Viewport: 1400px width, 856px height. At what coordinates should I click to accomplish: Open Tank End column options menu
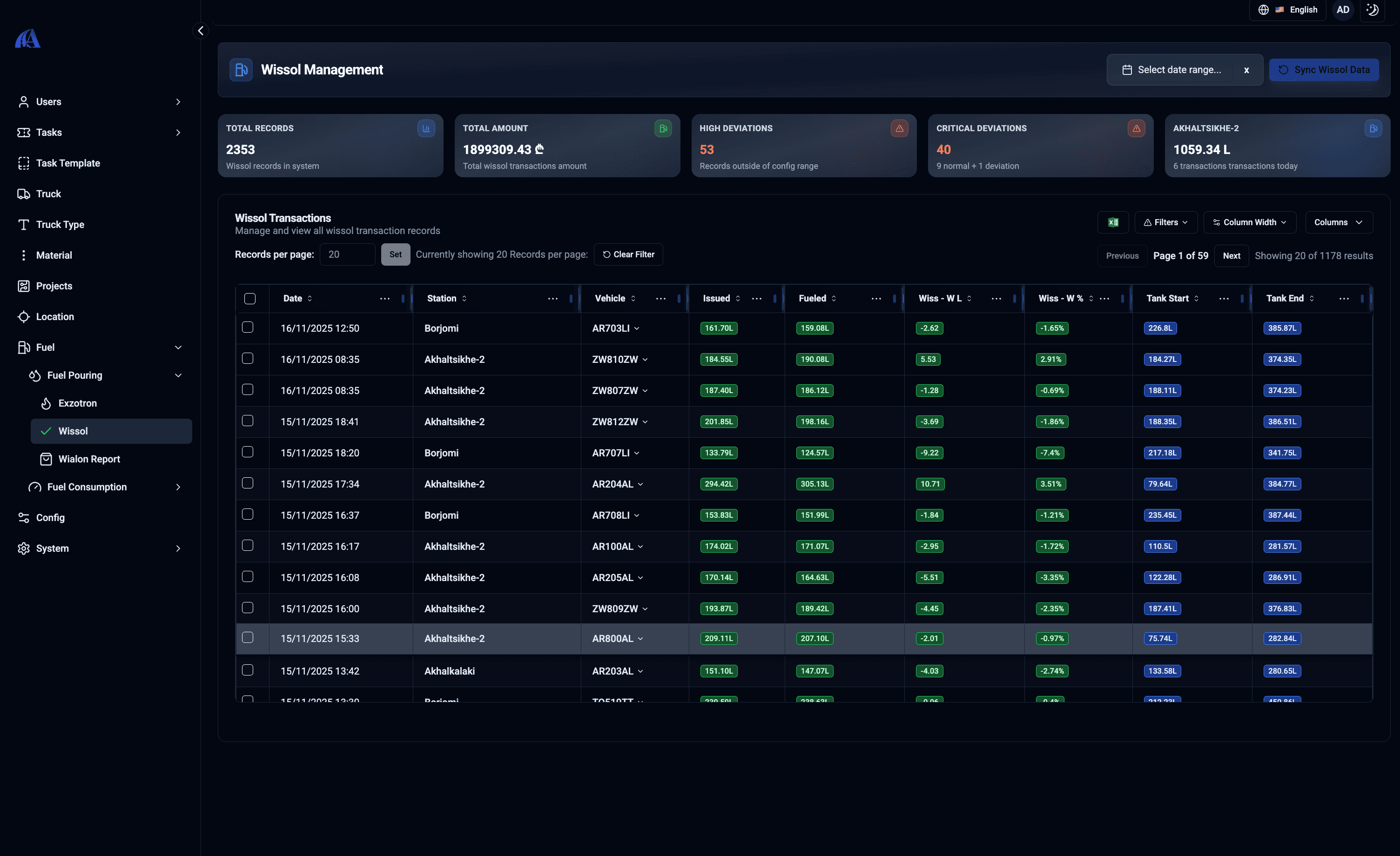point(1344,299)
